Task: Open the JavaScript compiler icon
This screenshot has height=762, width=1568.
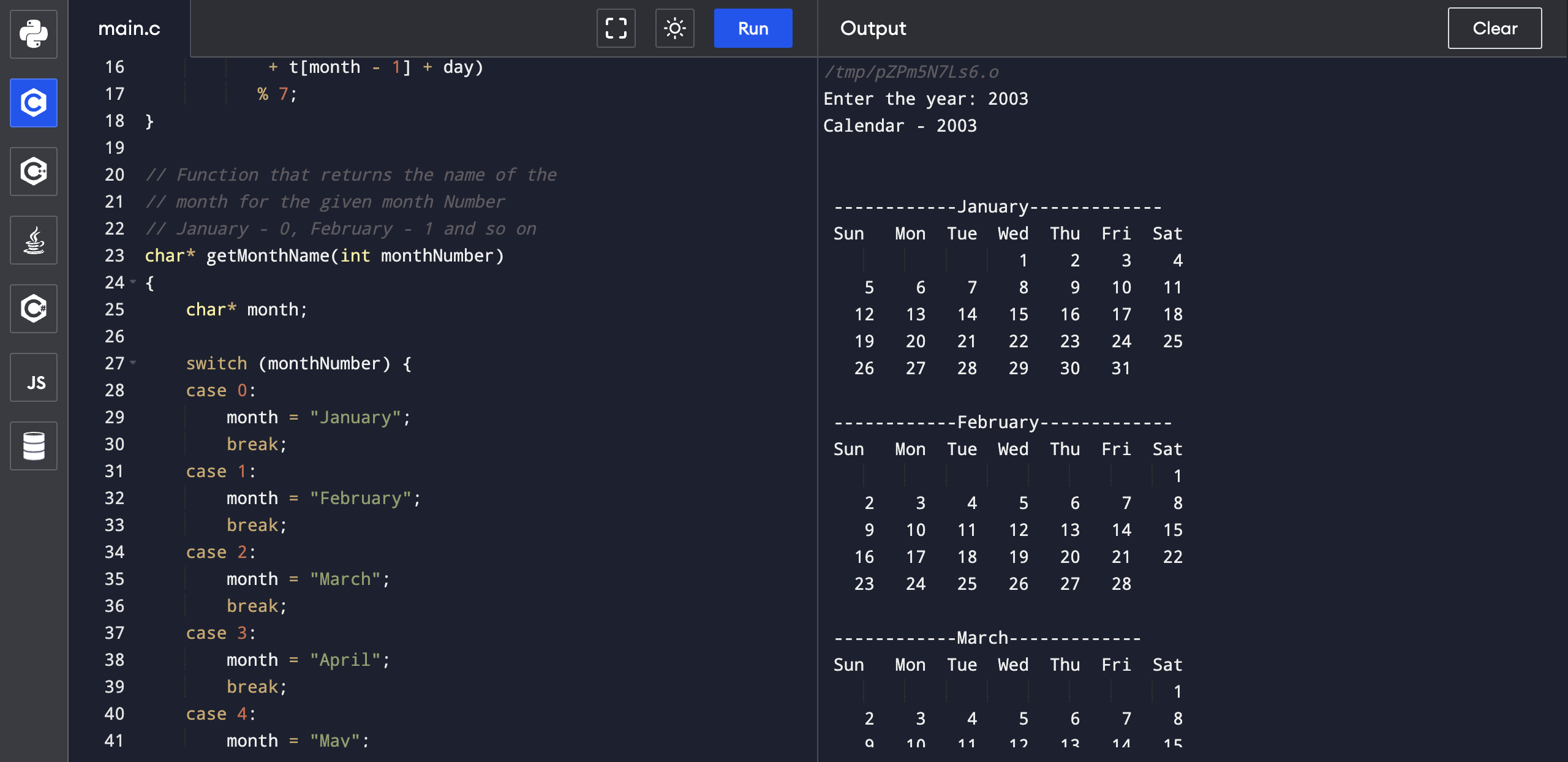Action: click(33, 377)
